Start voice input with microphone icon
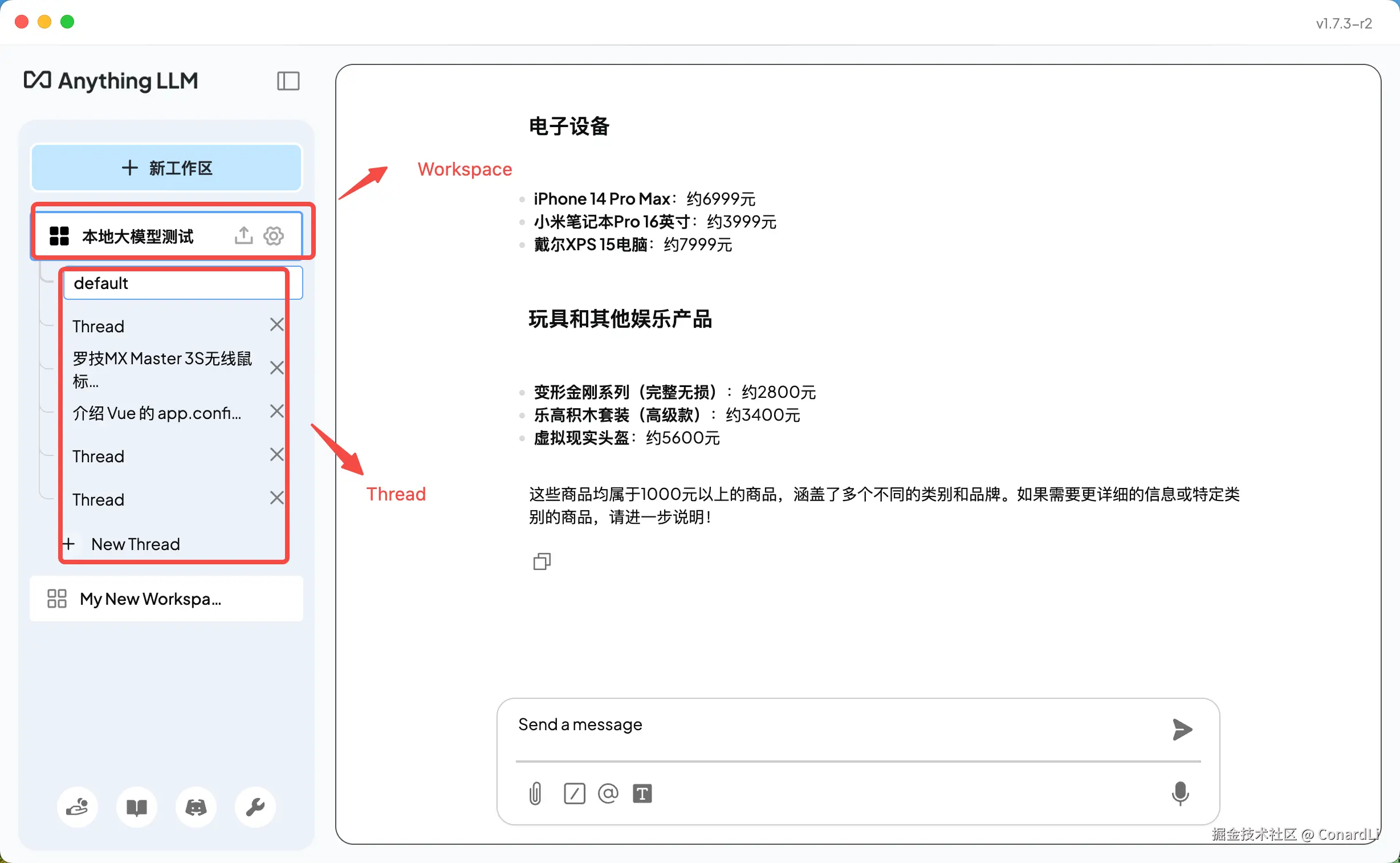This screenshot has height=863, width=1400. [x=1180, y=793]
